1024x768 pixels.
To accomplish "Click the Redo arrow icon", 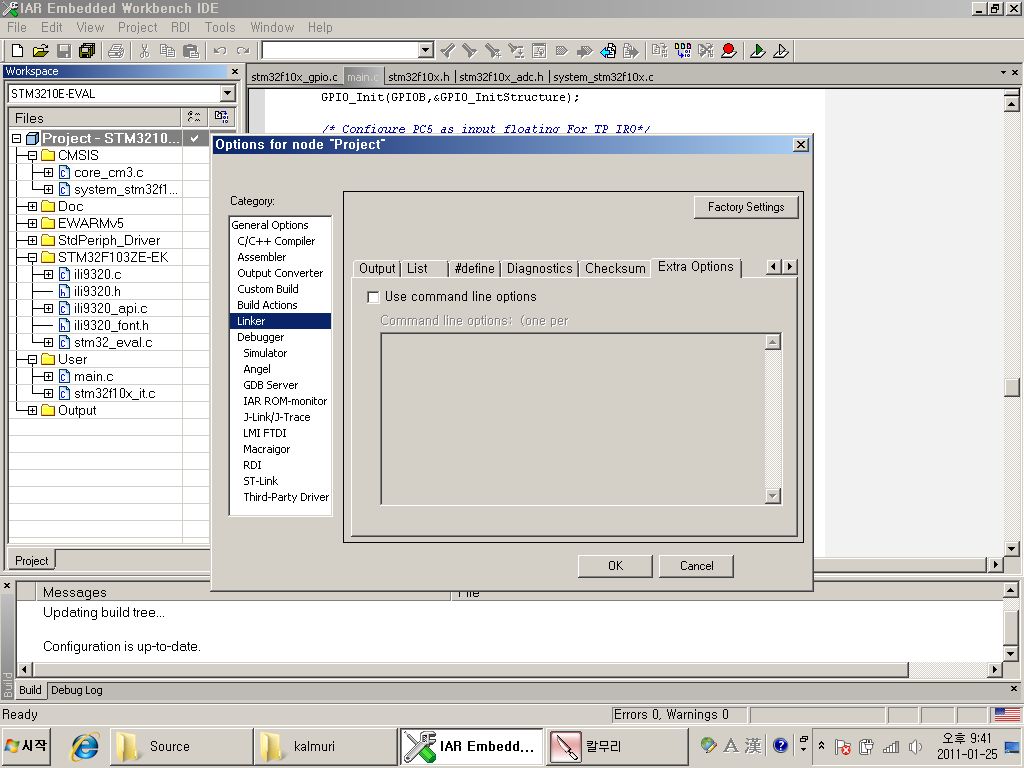I will click(243, 50).
